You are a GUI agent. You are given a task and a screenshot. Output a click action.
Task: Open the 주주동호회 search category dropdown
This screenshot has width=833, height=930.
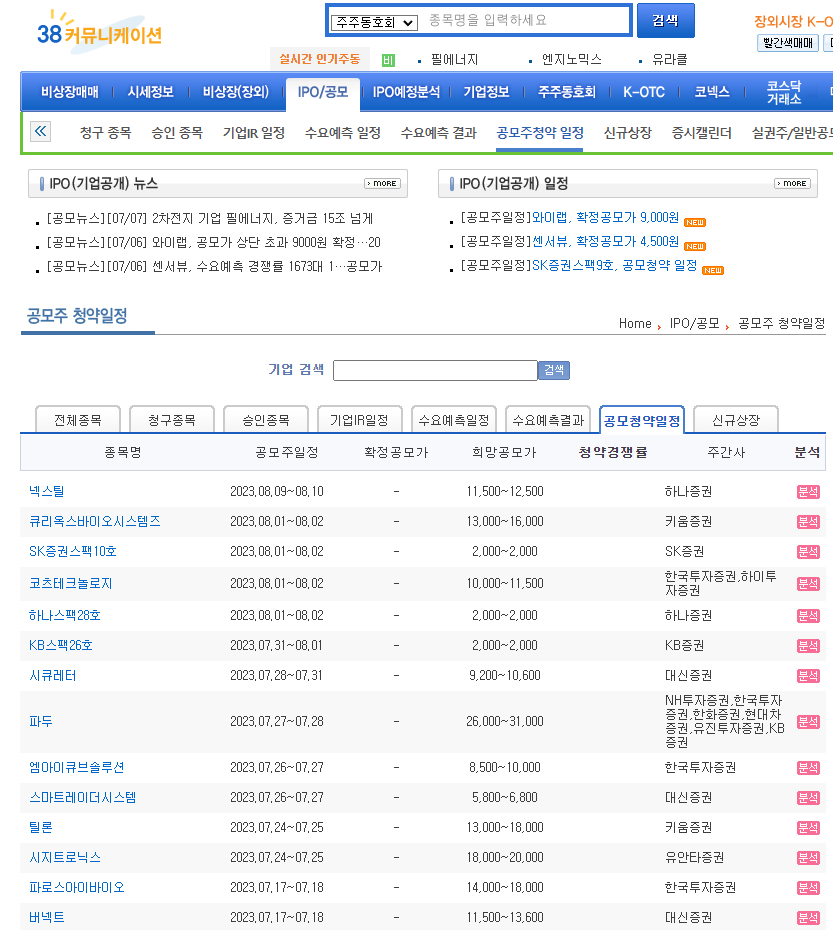click(x=374, y=23)
